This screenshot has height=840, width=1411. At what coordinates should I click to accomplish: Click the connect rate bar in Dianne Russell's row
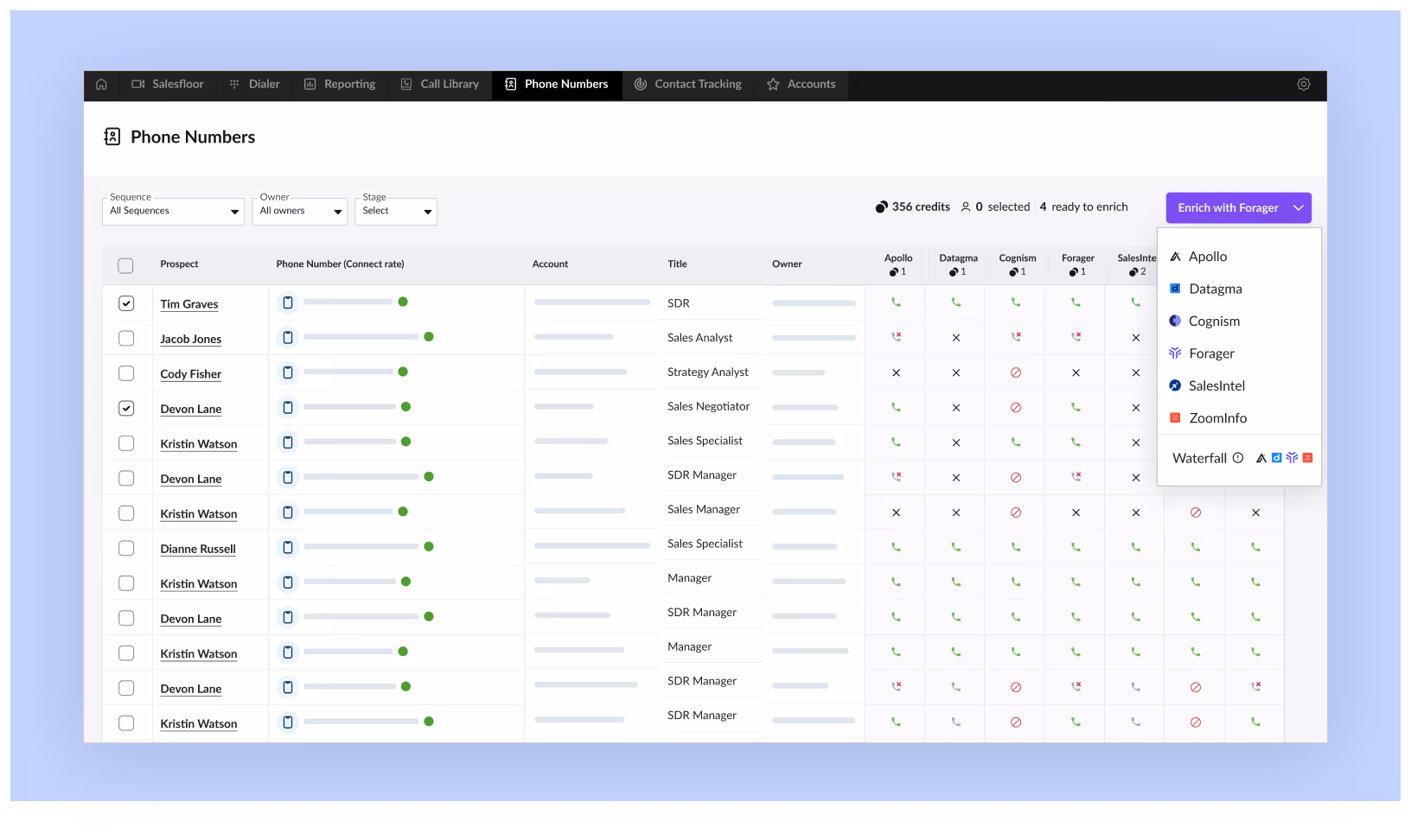tap(361, 547)
